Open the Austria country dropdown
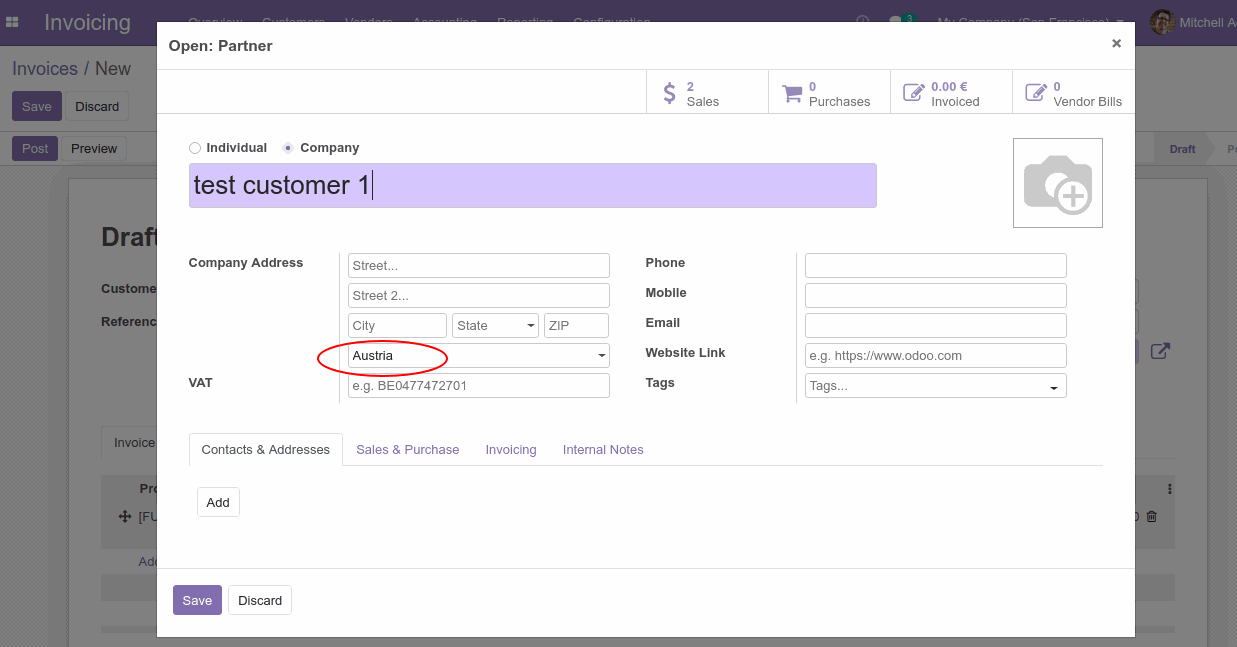The height and width of the screenshot is (647, 1237). coord(479,356)
